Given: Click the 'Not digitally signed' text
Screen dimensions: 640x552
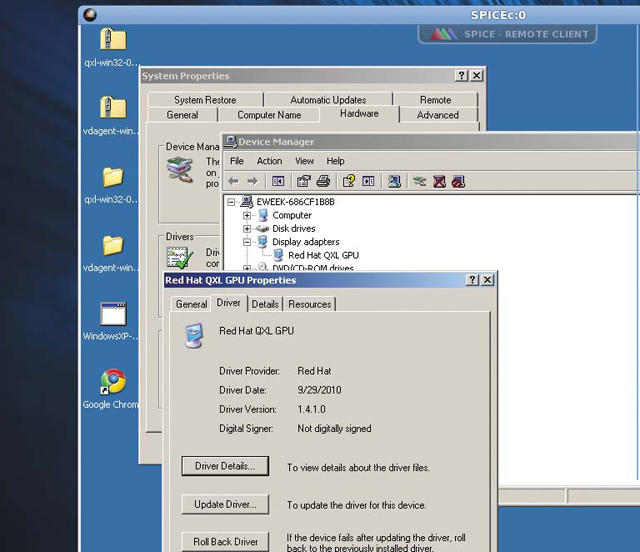Looking at the screenshot, I should (x=334, y=428).
